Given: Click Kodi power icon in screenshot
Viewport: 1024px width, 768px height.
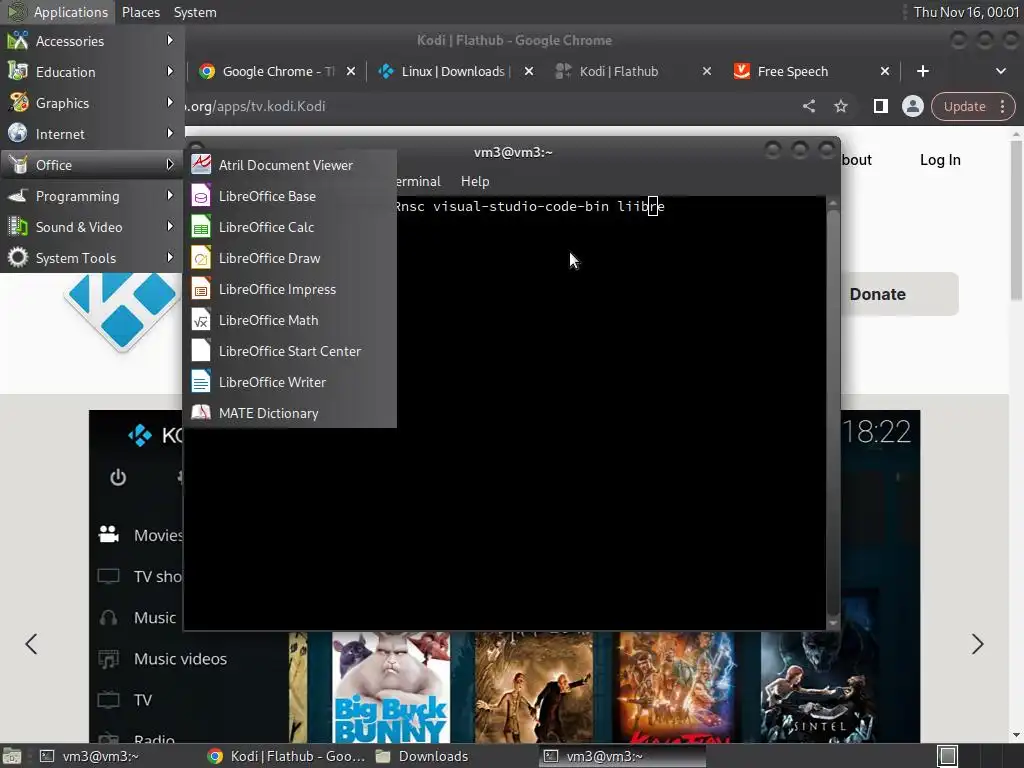Looking at the screenshot, I should [118, 478].
